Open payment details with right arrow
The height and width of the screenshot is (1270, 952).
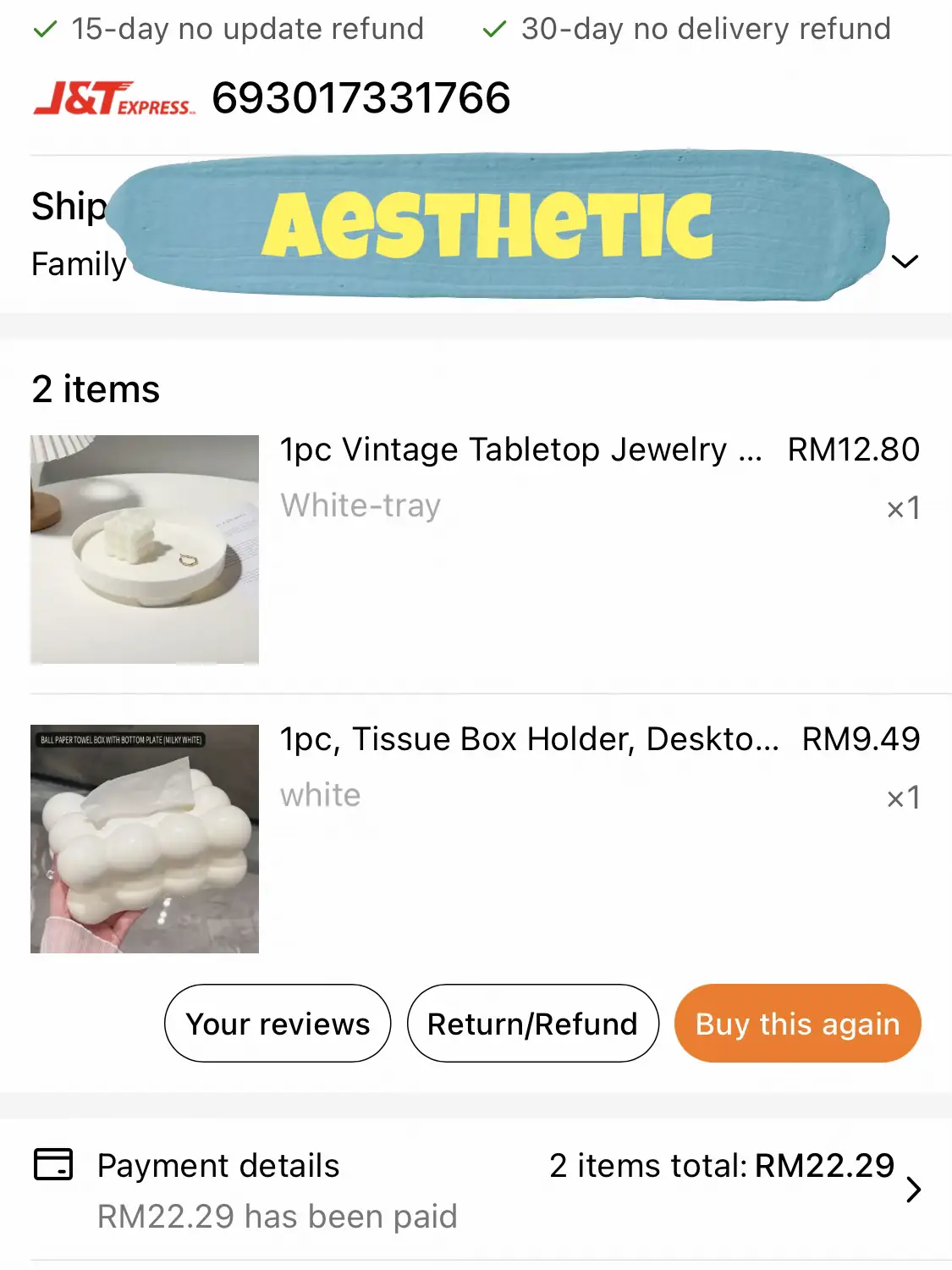point(913,1190)
